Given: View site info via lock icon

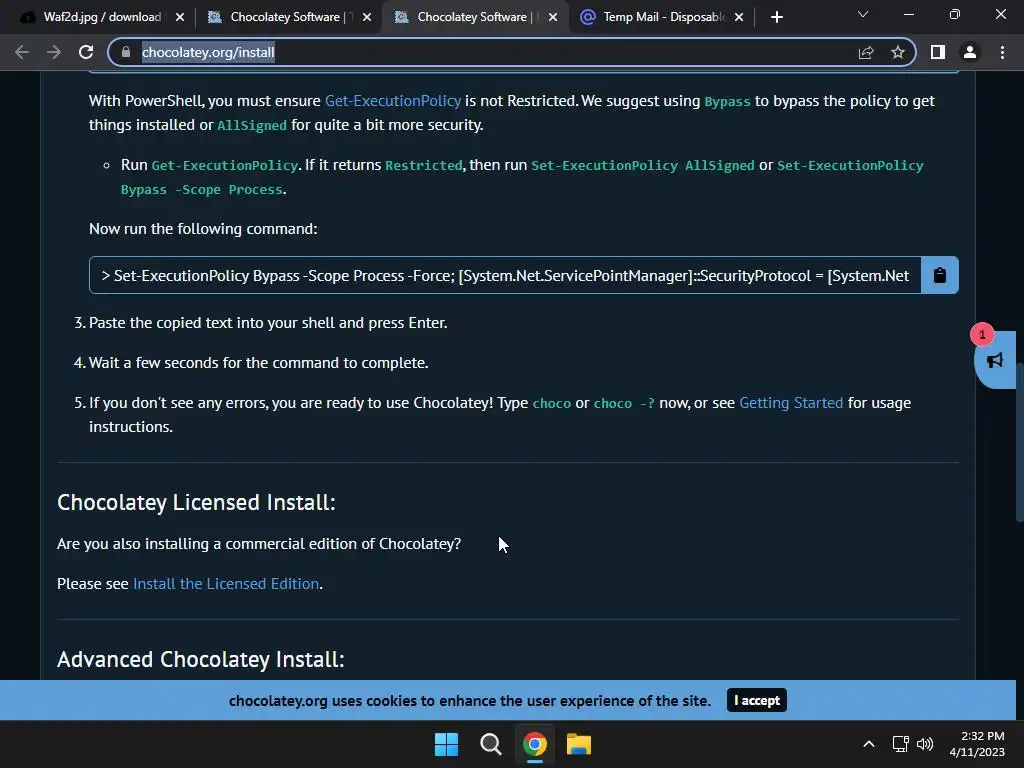Looking at the screenshot, I should coord(126,52).
